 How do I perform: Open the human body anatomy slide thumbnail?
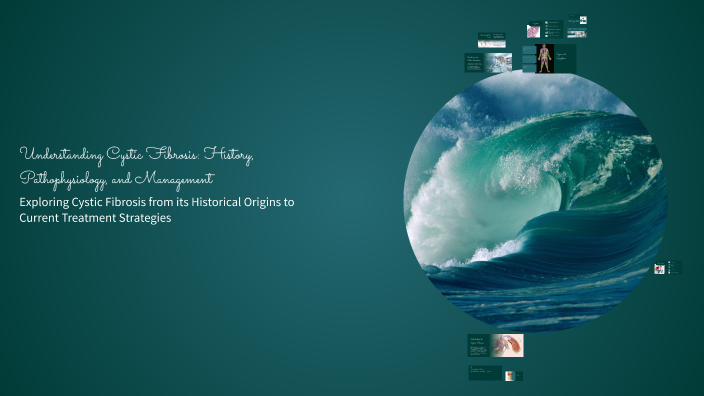pos(549,58)
